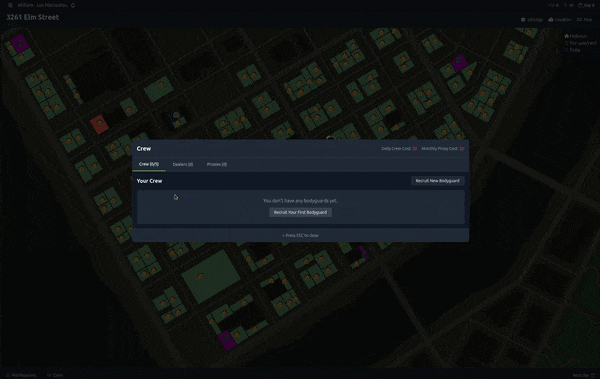Image resolution: width=600 pixels, height=379 pixels.
Task: Select the large green park lot
Action: [x=211, y=276]
